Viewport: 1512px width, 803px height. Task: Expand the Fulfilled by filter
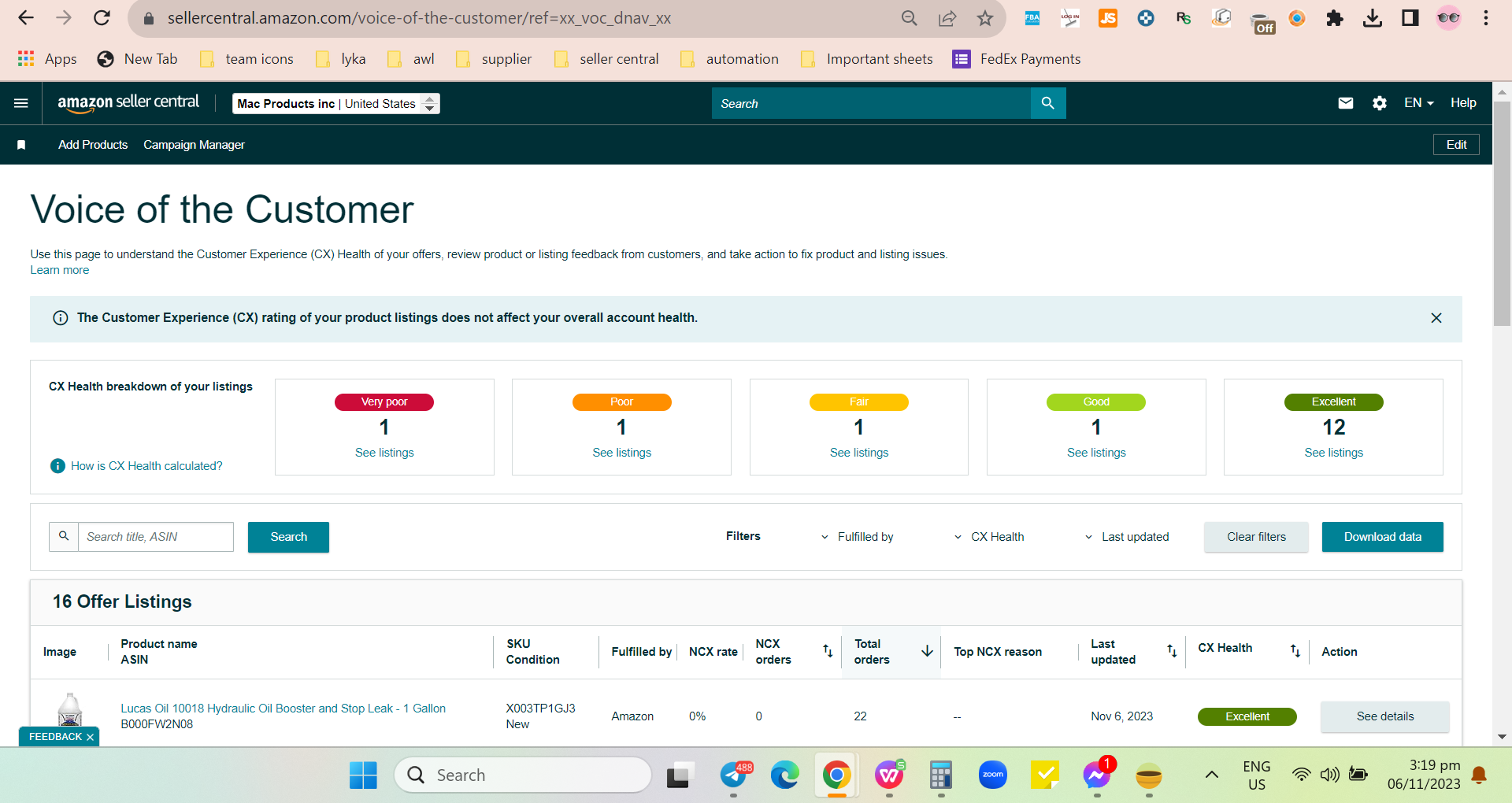click(x=858, y=537)
